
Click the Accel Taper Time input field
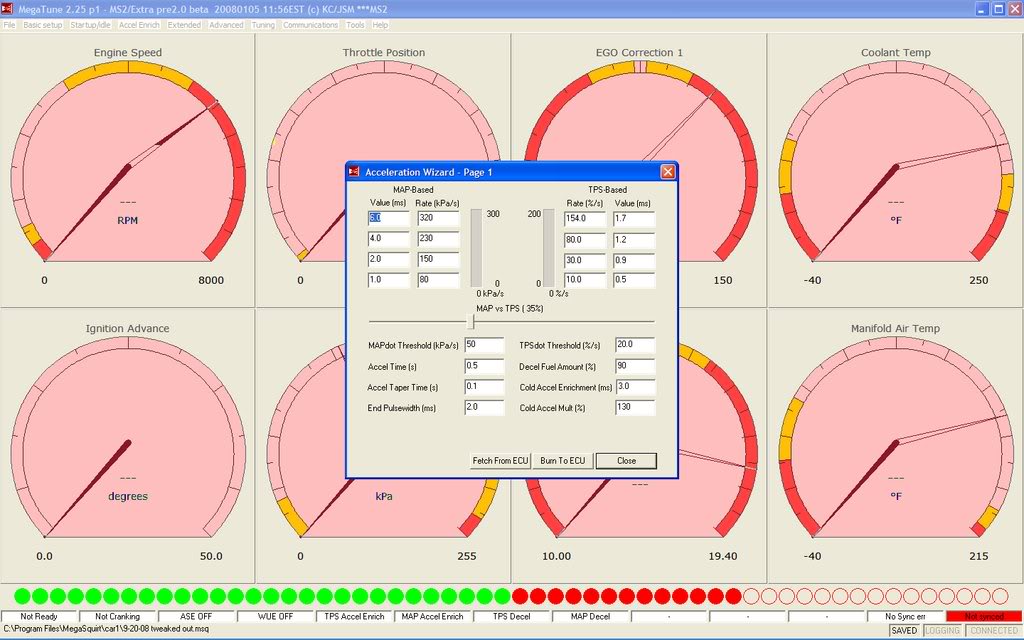(484, 387)
